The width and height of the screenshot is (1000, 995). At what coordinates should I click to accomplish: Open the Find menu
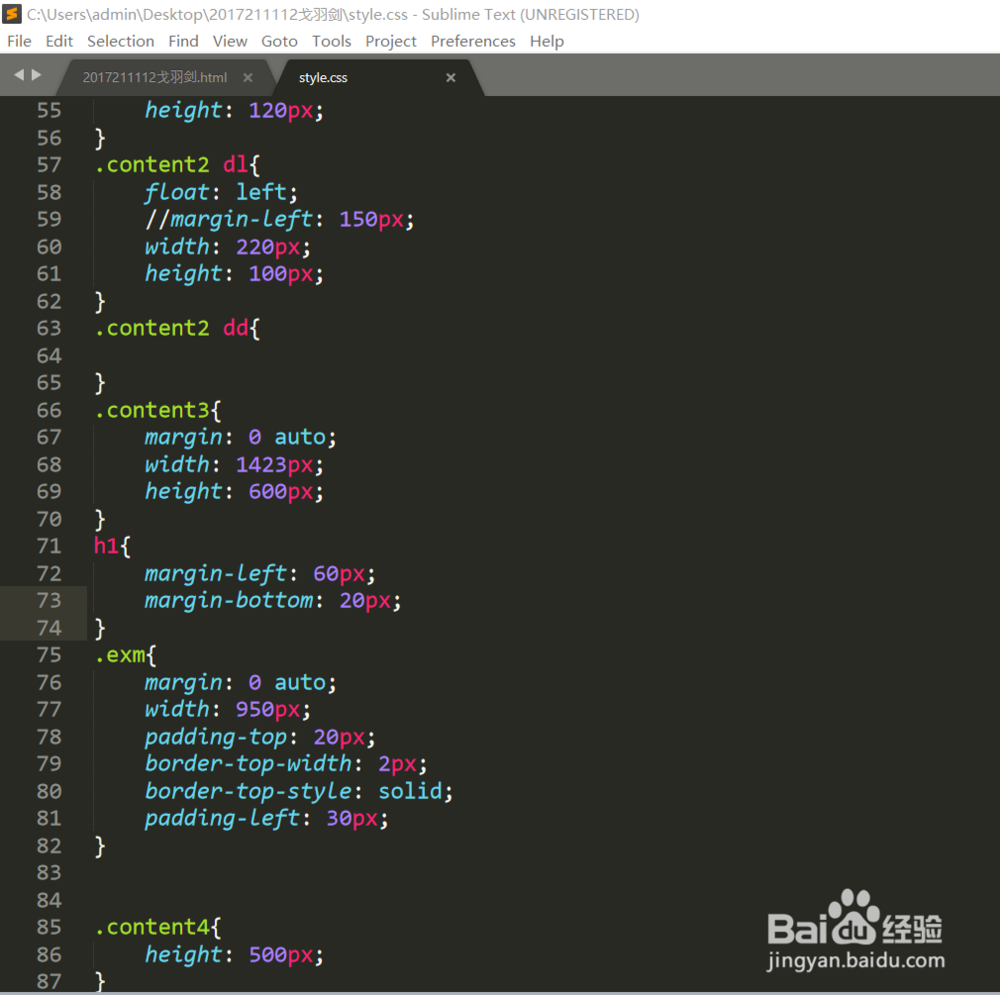[184, 41]
